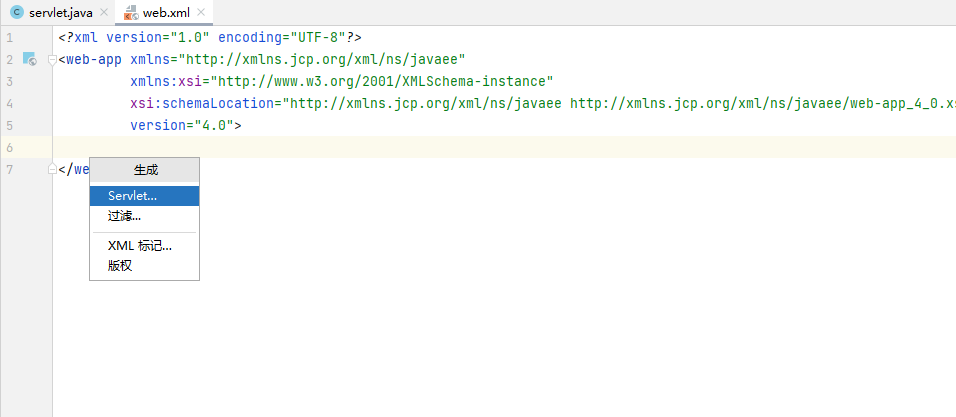Click line number 1 in the gutter
Image resolution: width=956 pixels, height=417 pixels.
(9, 38)
